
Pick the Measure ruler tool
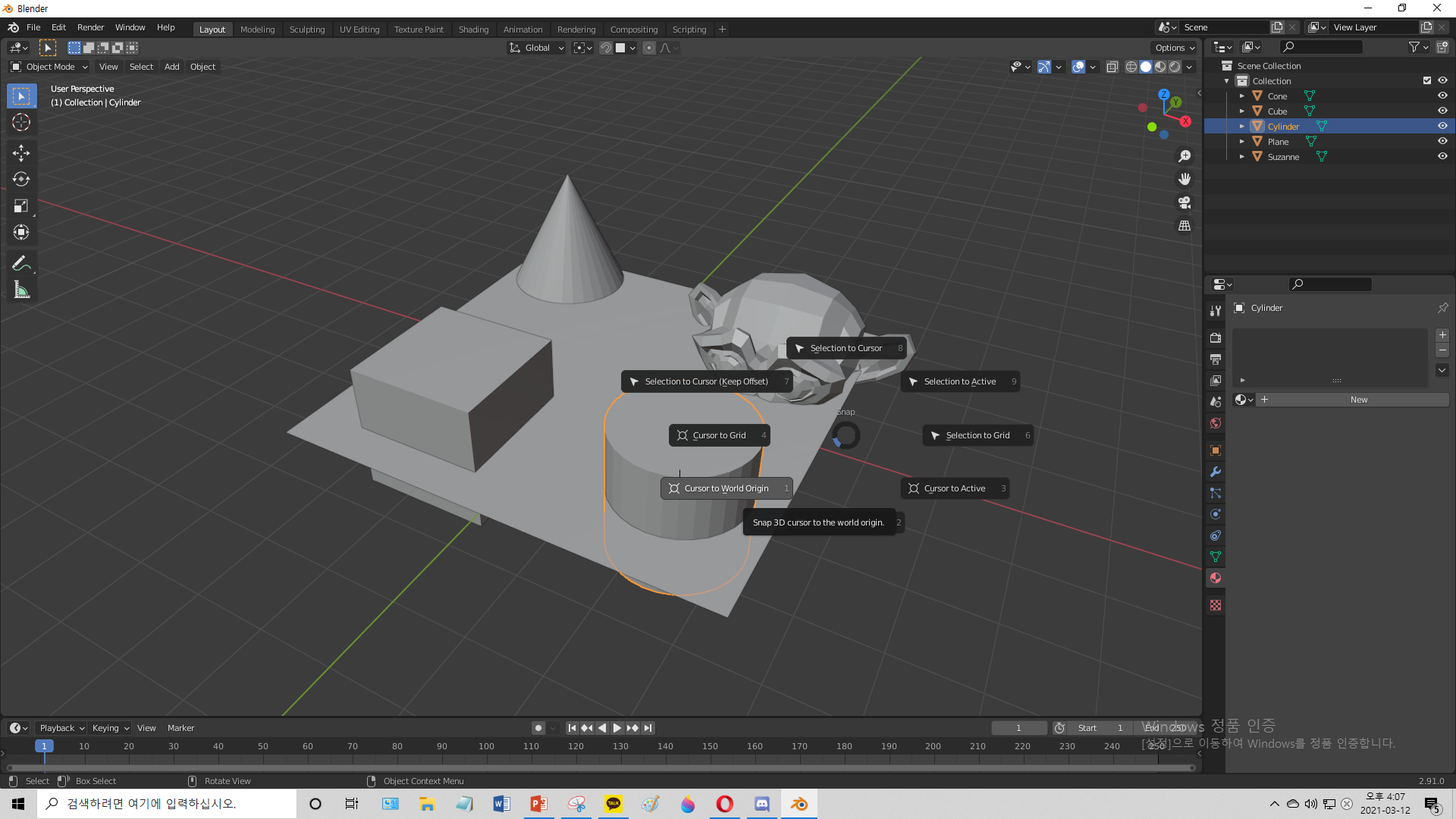[x=21, y=290]
